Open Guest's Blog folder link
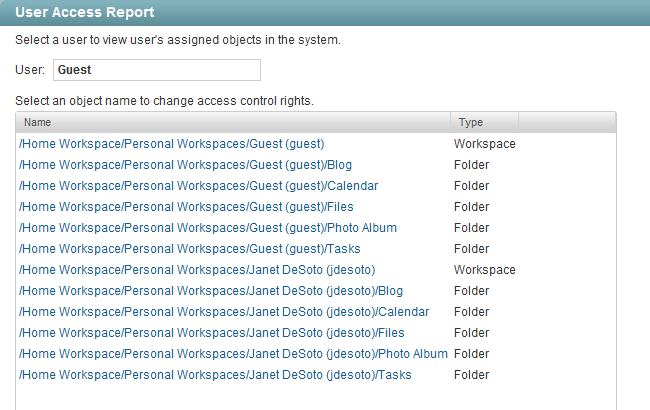The height and width of the screenshot is (410, 650). pos(185,165)
